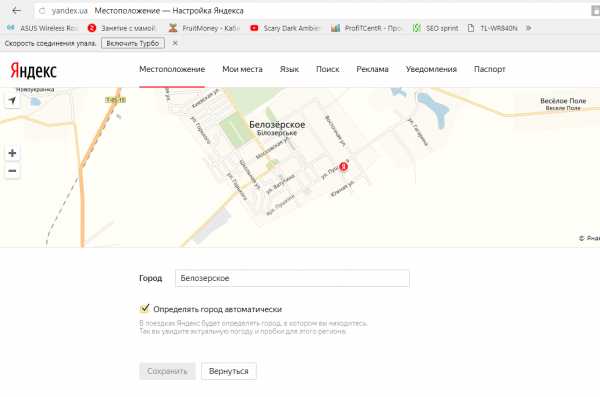Click the Сохранить button
Screen dimensions: 600x397
coord(167,371)
